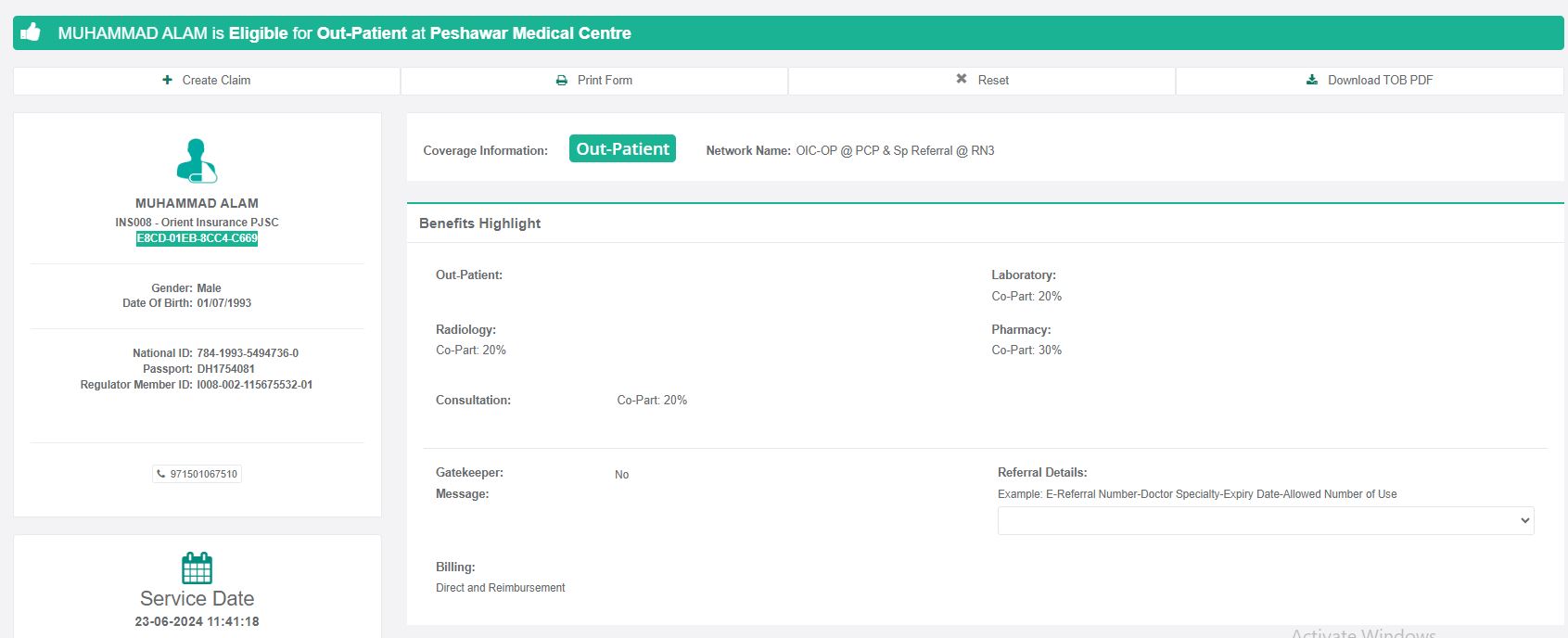Image resolution: width=1568 pixels, height=638 pixels.
Task: Click the download icon beside Download TOB PDF
Action: [x=1312, y=80]
